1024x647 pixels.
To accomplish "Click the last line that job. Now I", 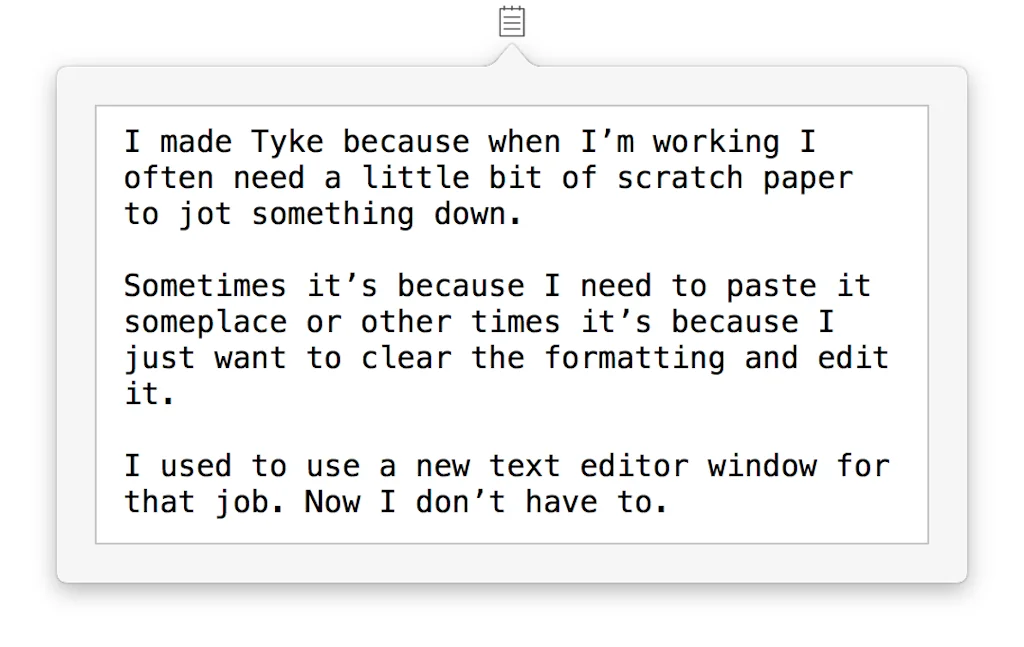I will click(300, 501).
